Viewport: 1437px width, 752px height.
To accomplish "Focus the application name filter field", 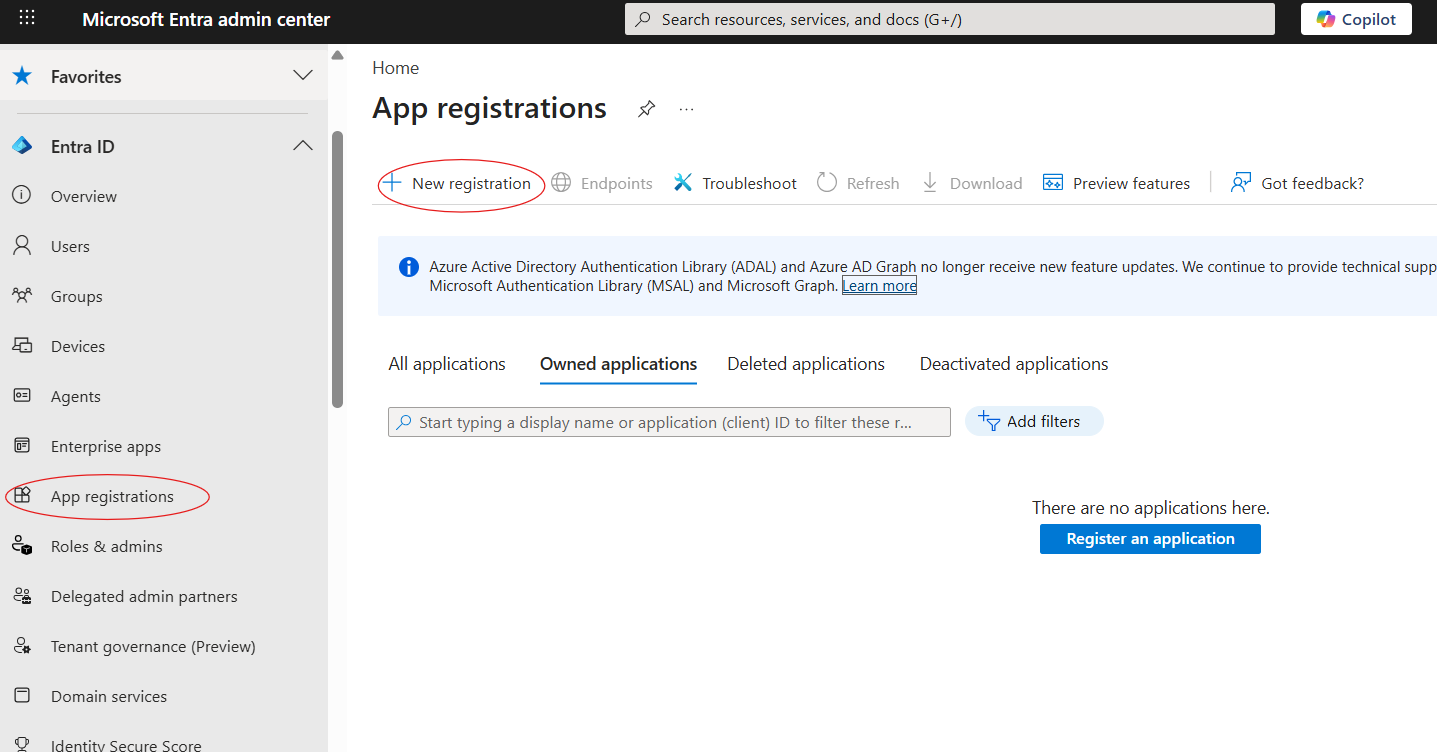I will pos(669,422).
